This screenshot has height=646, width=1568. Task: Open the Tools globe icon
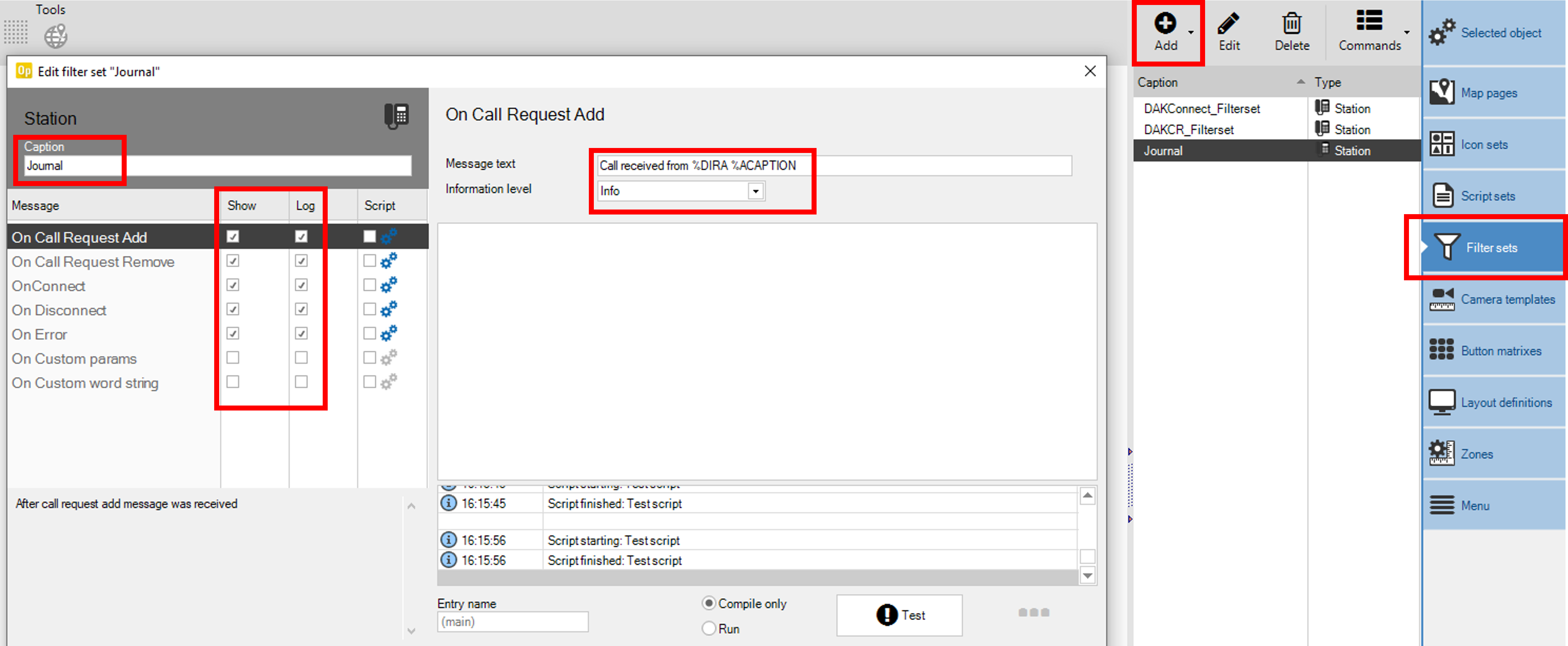click(56, 35)
